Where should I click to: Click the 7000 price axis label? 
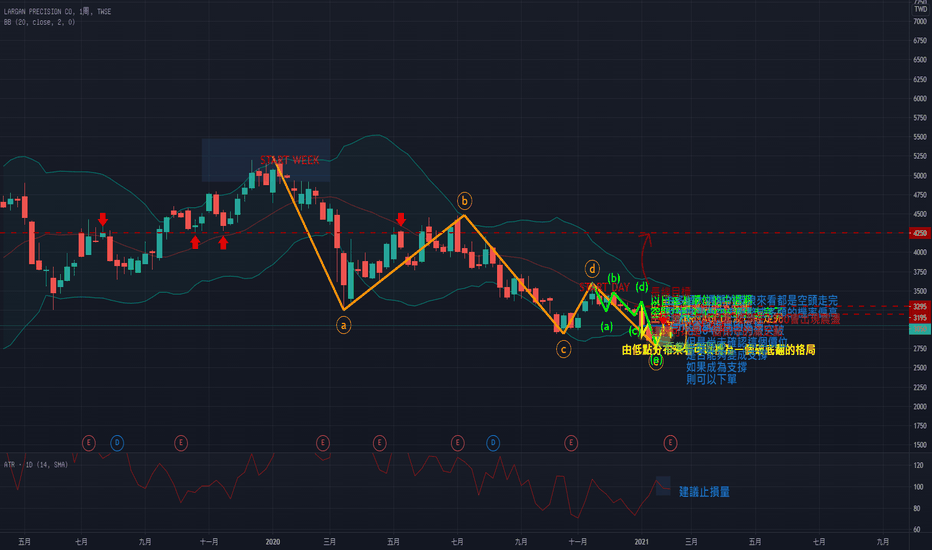[920, 21]
